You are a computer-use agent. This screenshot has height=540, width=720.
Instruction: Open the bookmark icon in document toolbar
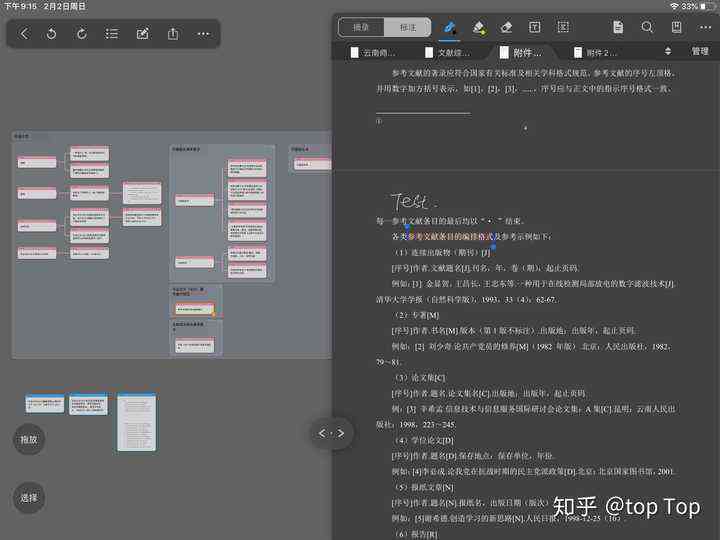point(676,27)
